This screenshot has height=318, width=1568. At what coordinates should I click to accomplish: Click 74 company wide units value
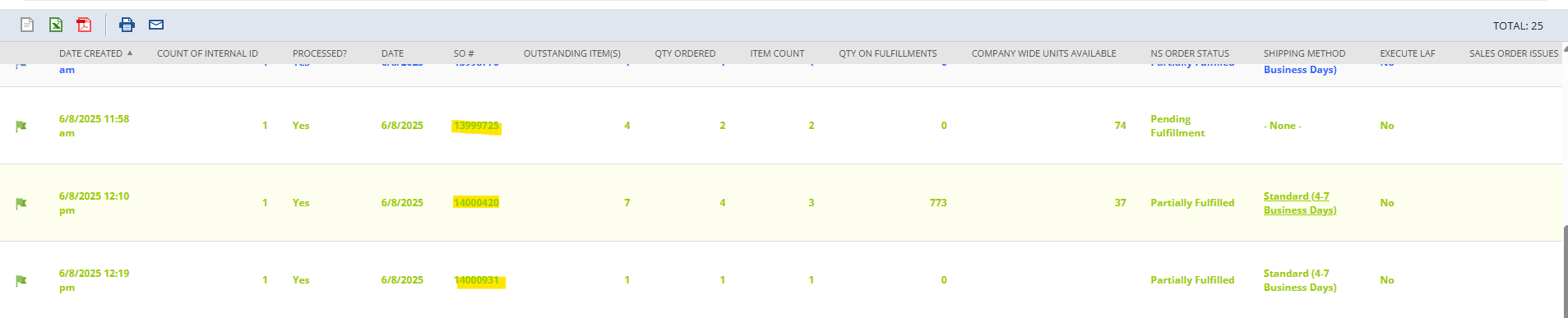coord(1120,126)
